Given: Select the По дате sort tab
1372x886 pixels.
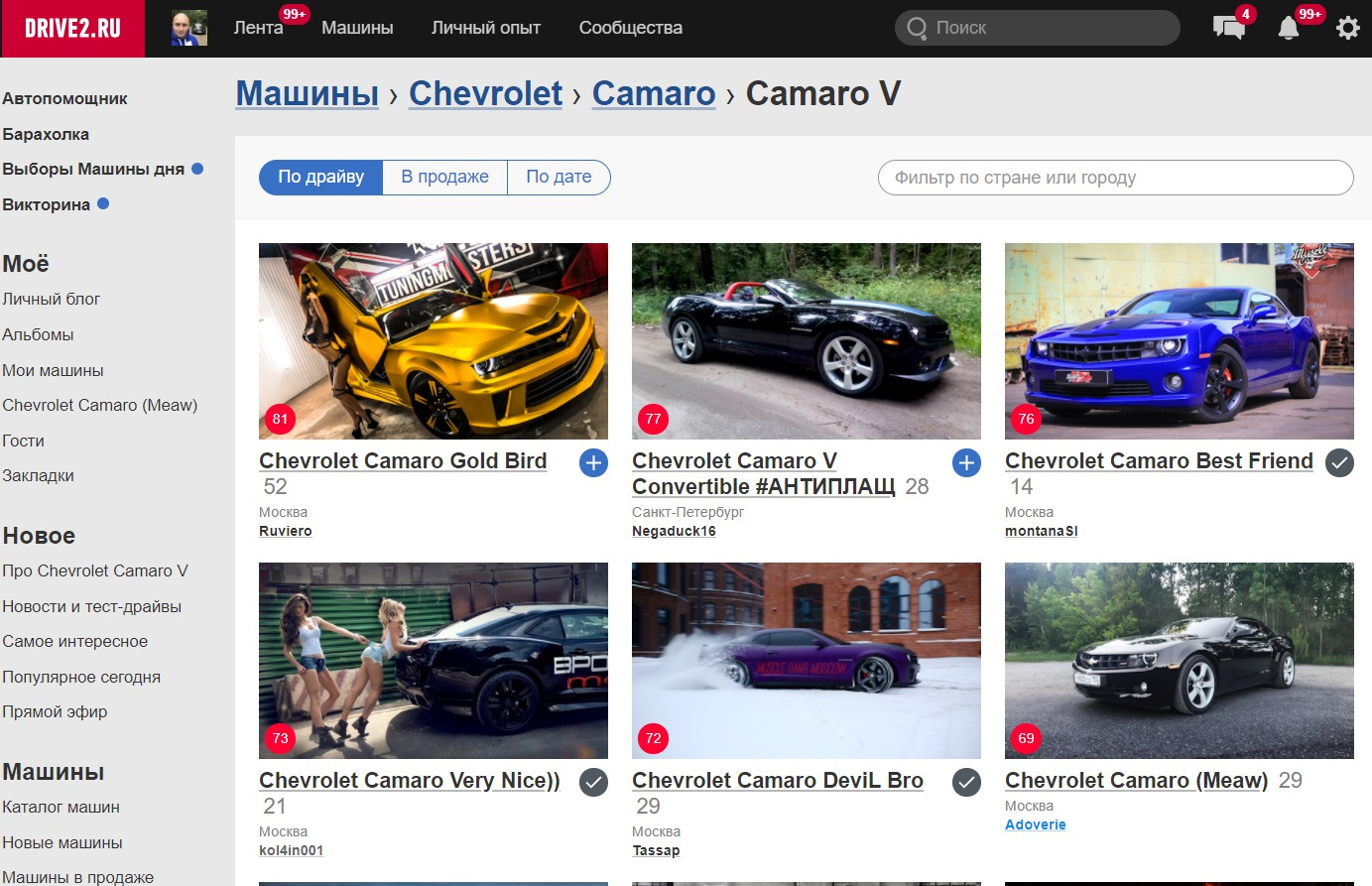Looking at the screenshot, I should 559,177.
